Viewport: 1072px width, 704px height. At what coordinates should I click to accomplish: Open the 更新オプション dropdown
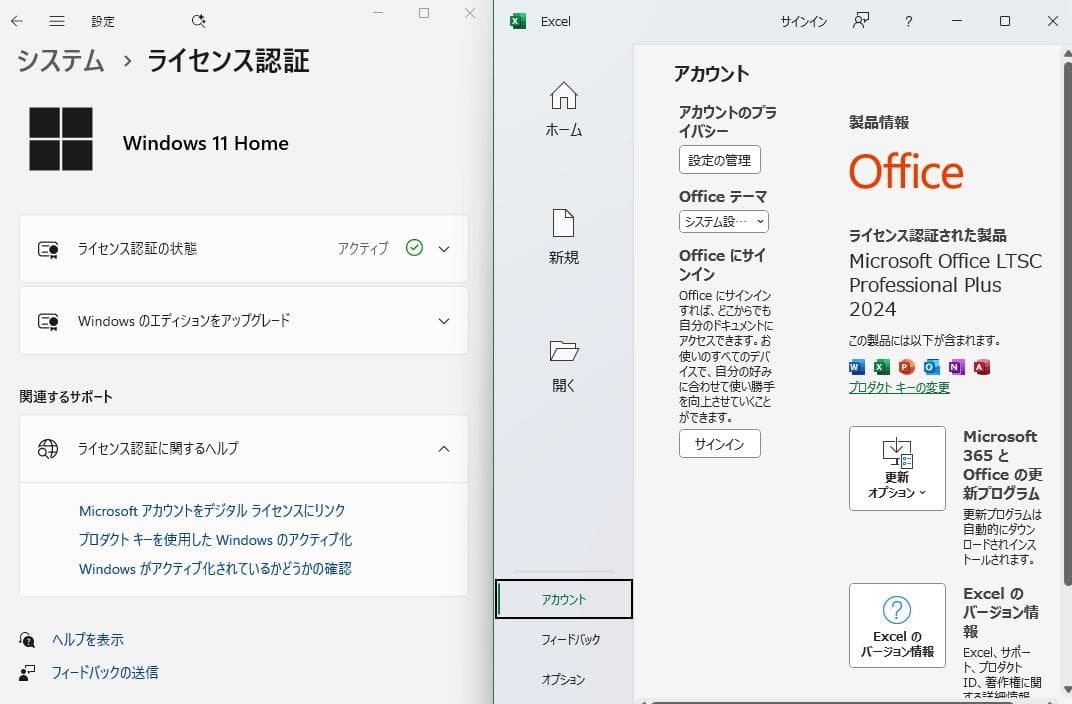896,468
